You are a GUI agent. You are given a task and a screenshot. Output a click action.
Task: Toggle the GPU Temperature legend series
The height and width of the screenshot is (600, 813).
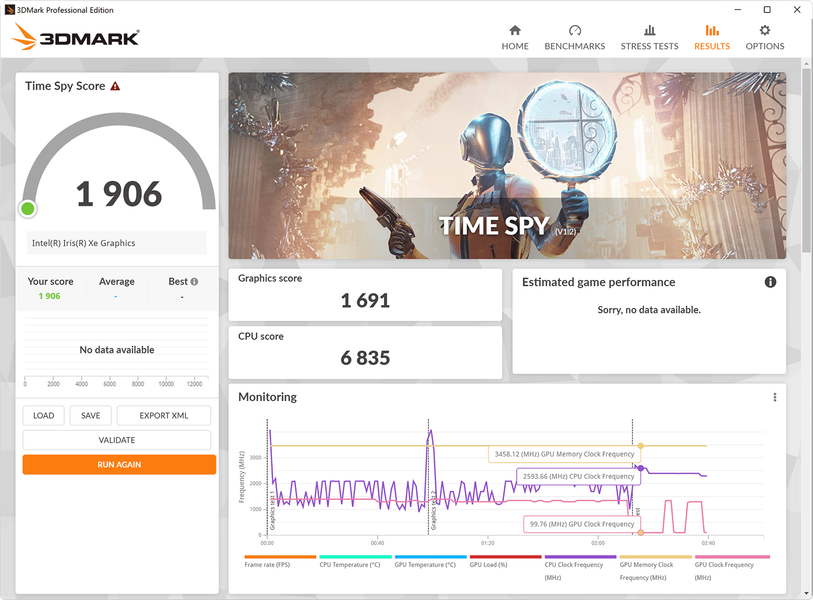429,562
